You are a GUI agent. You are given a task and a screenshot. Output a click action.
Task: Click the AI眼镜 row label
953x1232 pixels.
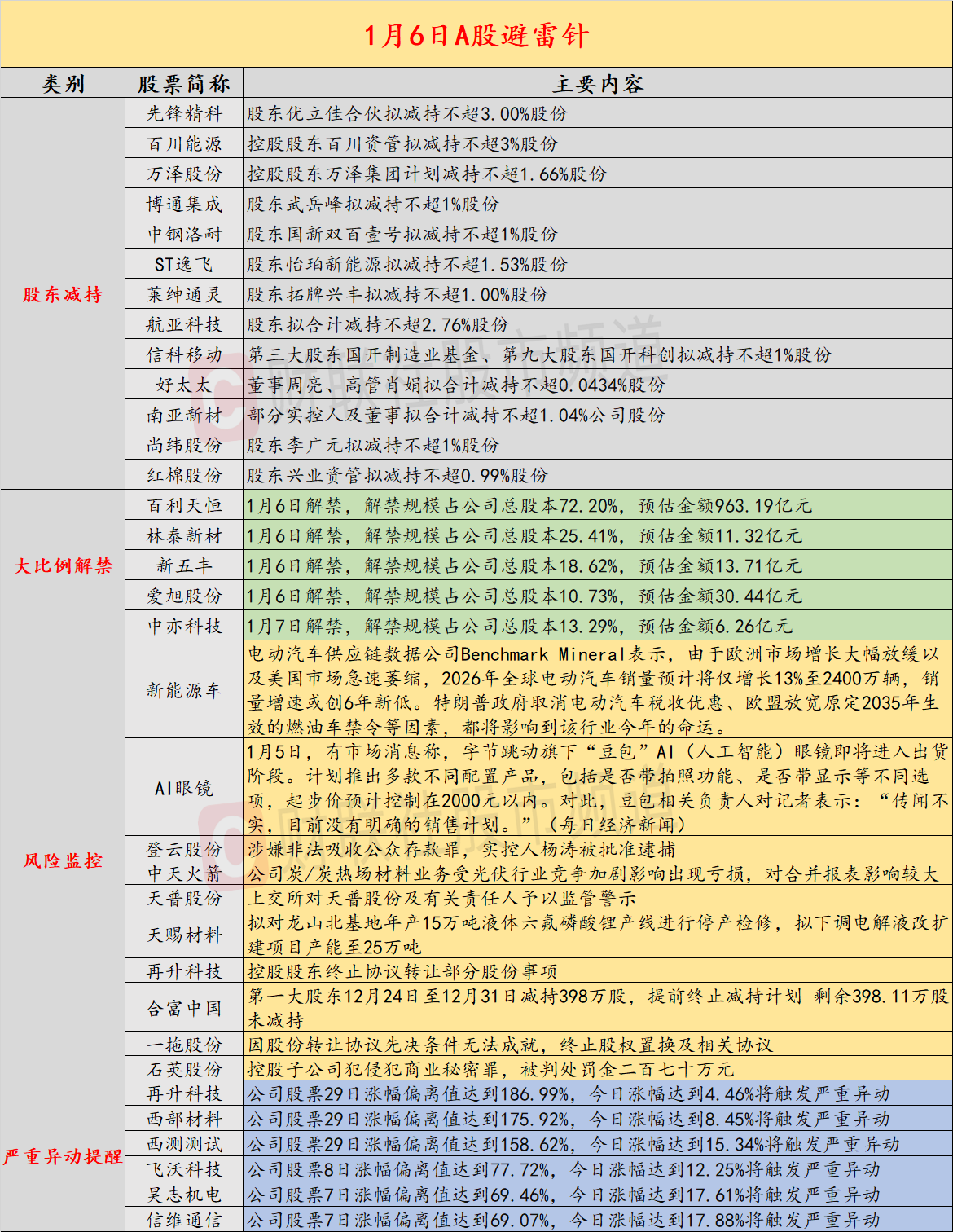point(184,787)
